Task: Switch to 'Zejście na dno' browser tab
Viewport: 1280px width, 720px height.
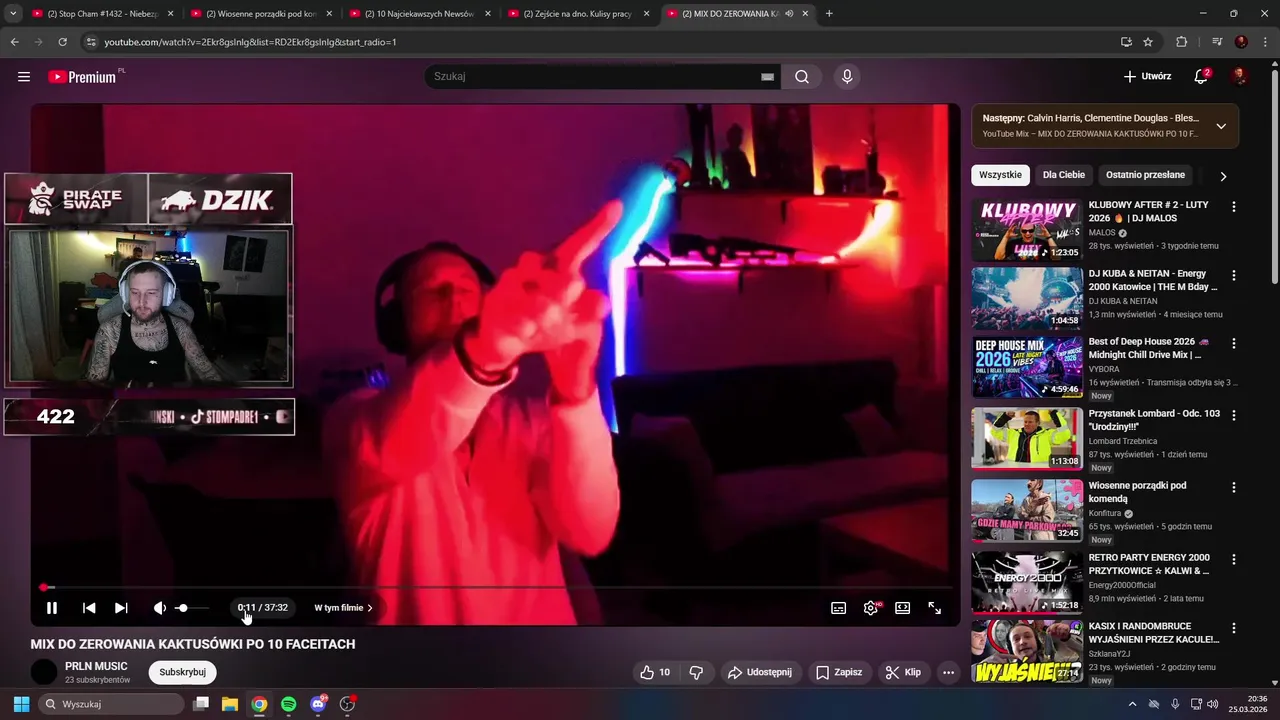Action: [579, 14]
